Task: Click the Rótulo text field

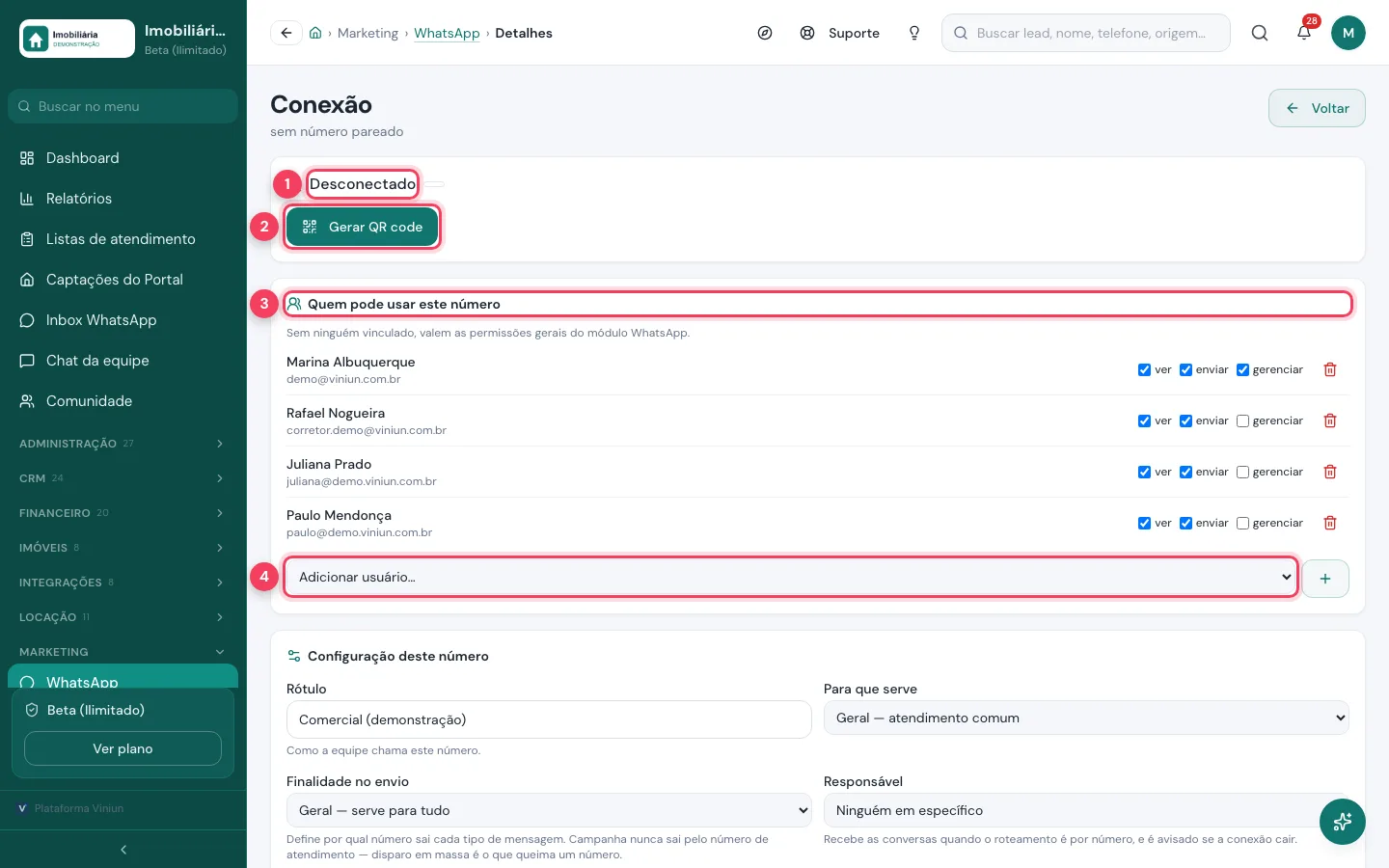Action: click(549, 719)
